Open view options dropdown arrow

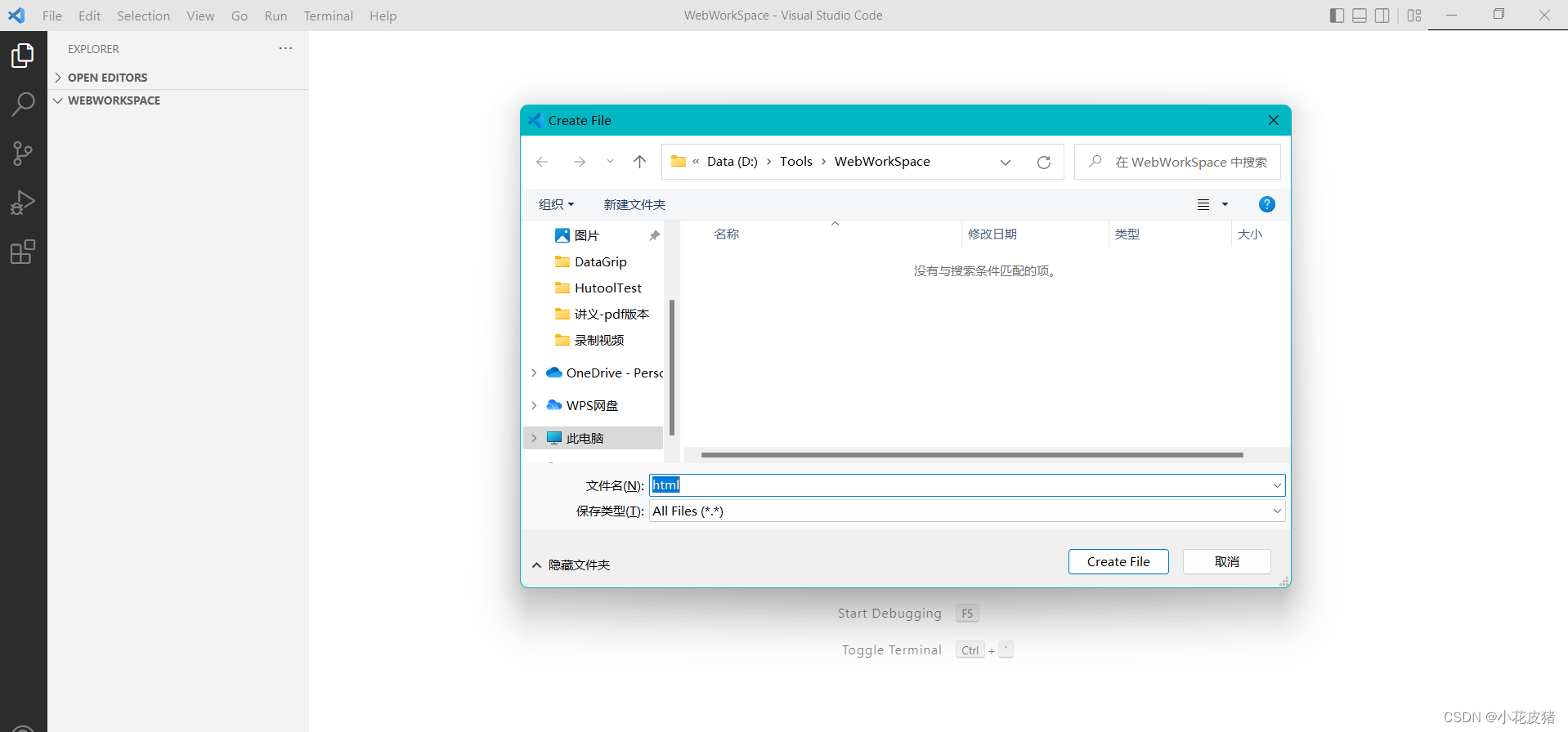point(1225,204)
